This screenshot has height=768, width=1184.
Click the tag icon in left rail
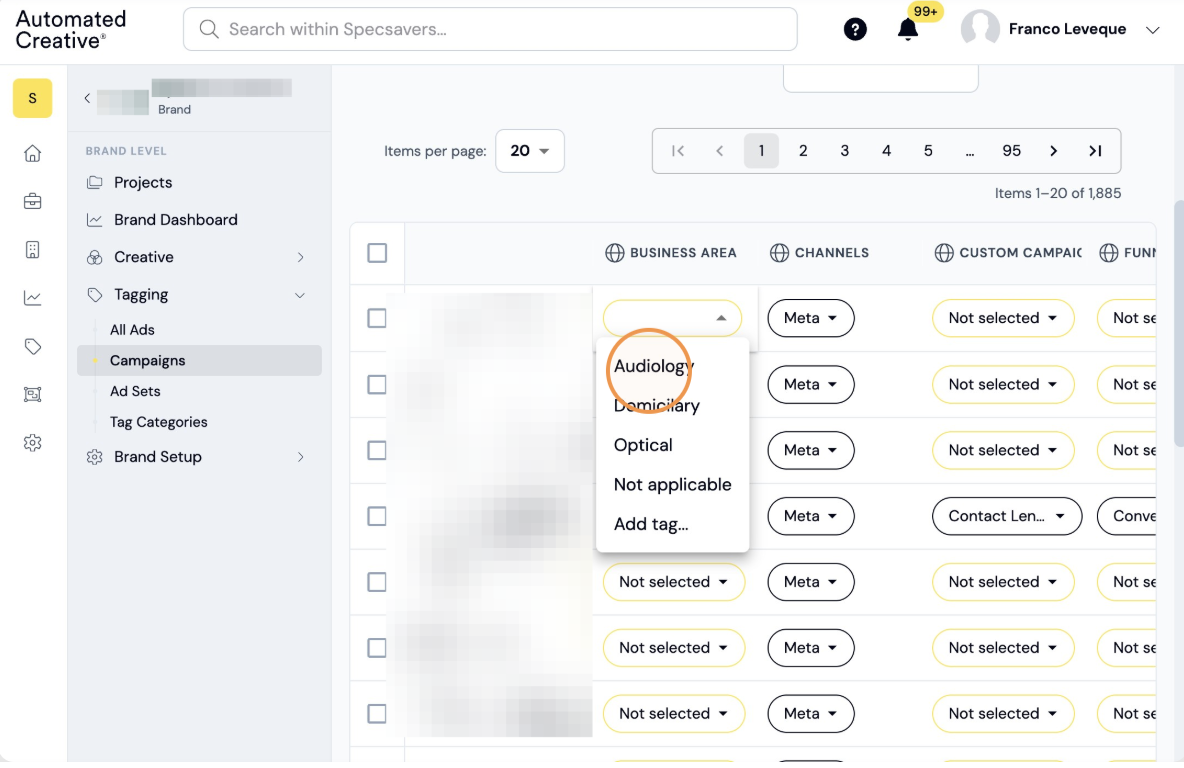click(x=32, y=347)
